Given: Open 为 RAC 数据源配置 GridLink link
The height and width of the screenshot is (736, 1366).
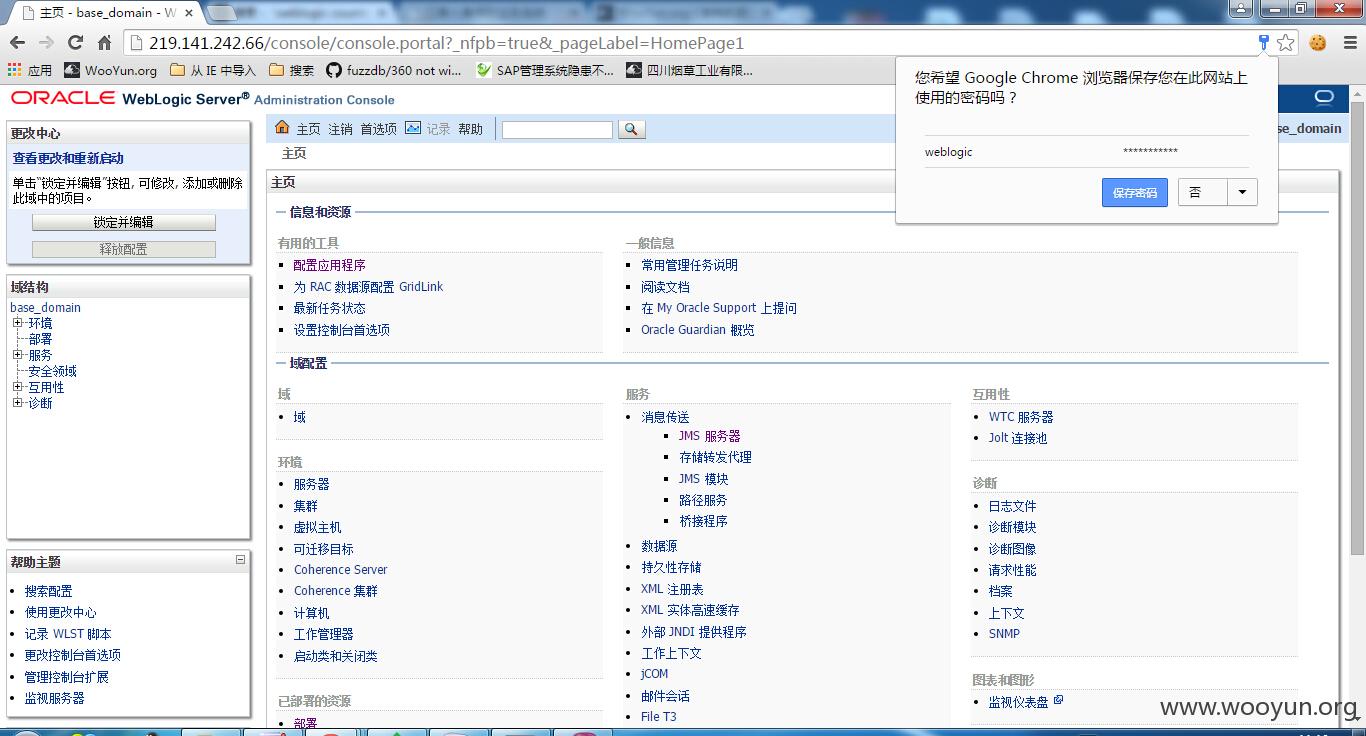Looking at the screenshot, I should pos(368,287).
